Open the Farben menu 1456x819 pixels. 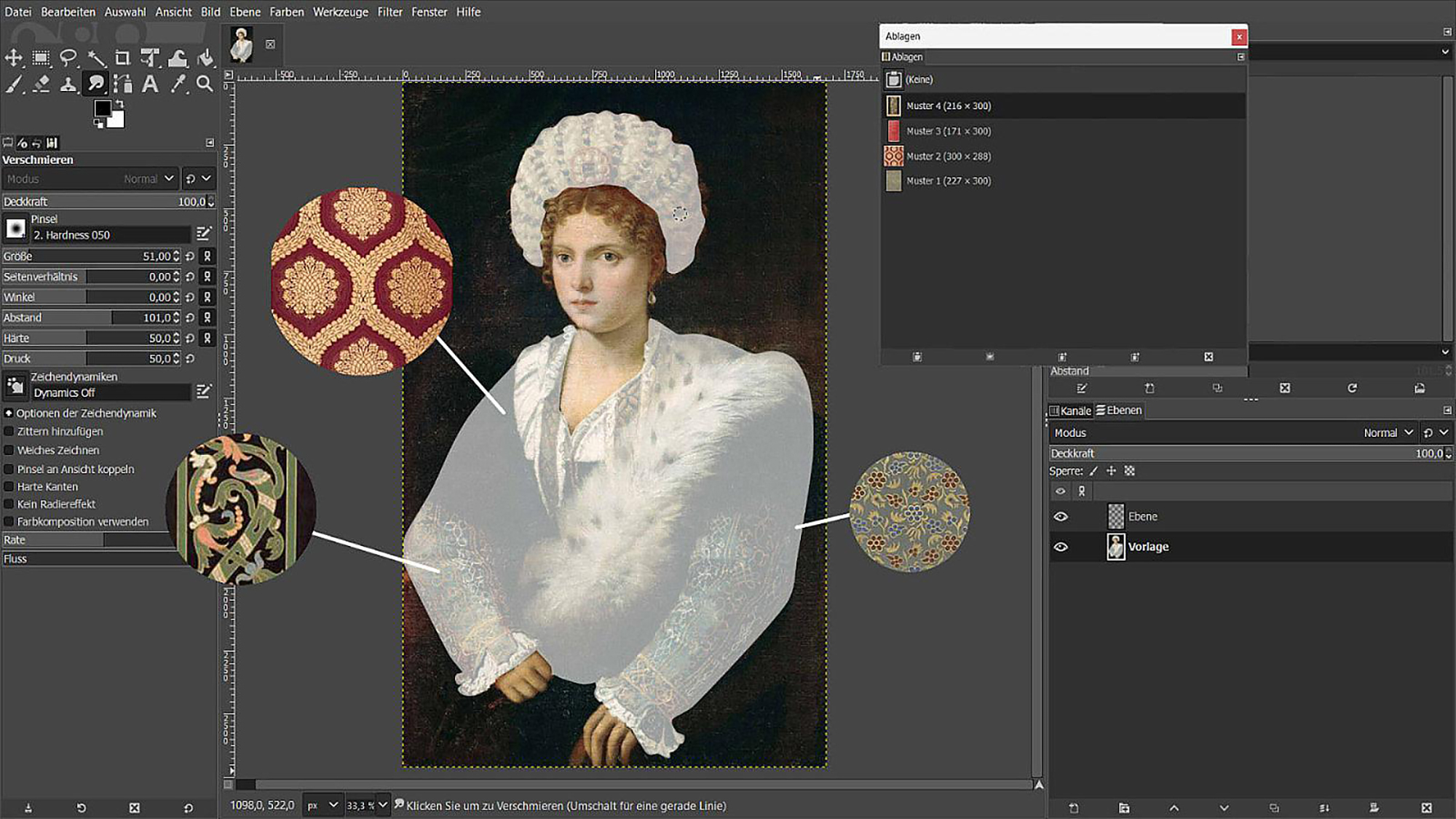pos(287,12)
